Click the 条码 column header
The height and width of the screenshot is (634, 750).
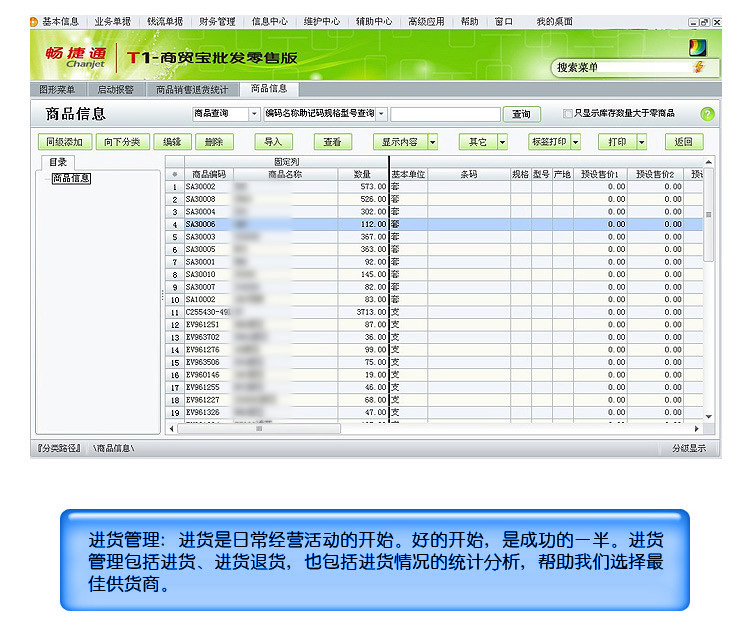tap(469, 174)
